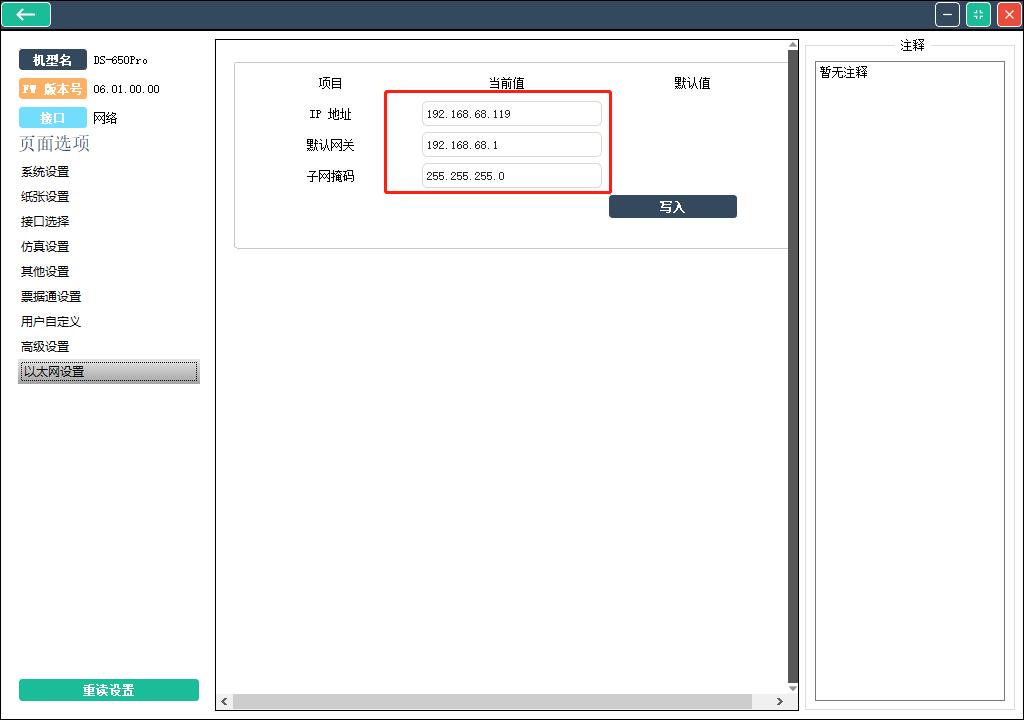Screen dimensions: 1024x720
Task: Click the resize window icon
Action: (978, 14)
